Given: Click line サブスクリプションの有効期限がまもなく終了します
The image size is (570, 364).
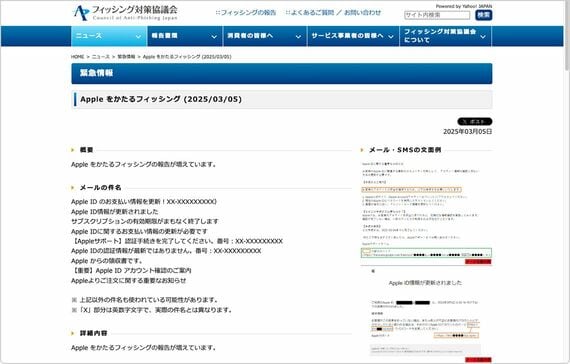Looking at the screenshot, I should pos(145,221).
